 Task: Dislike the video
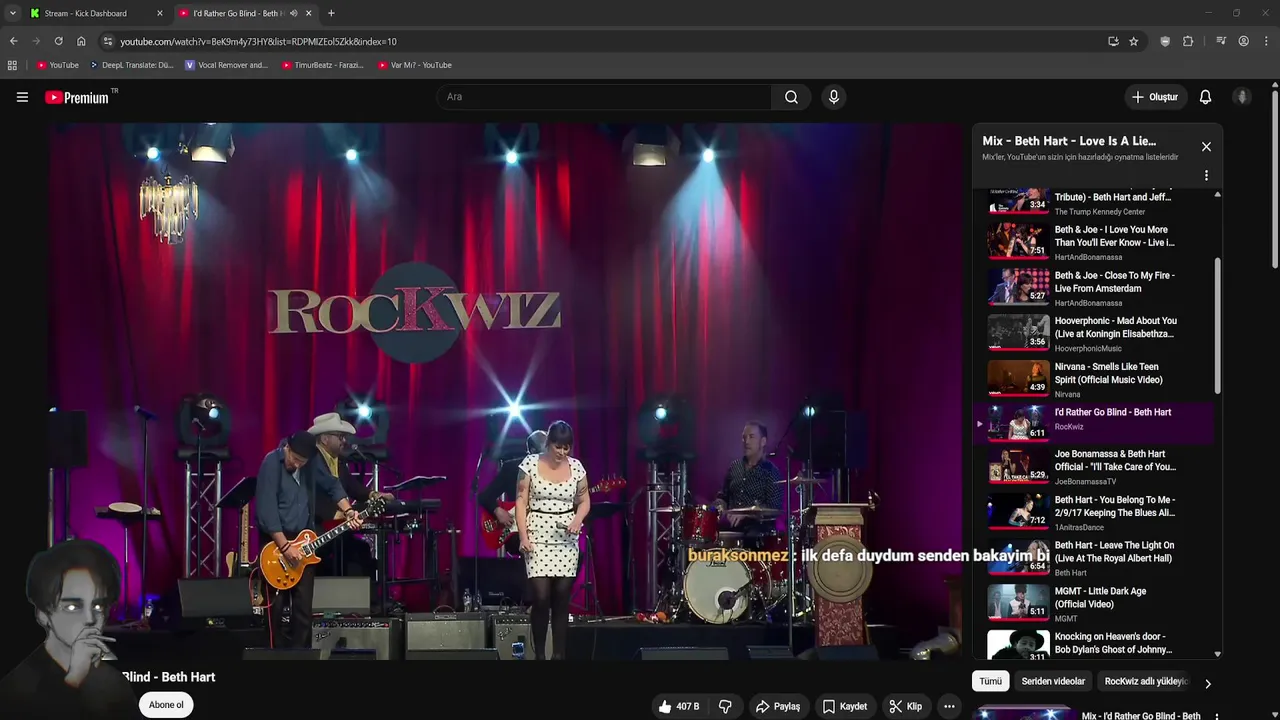[725, 706]
